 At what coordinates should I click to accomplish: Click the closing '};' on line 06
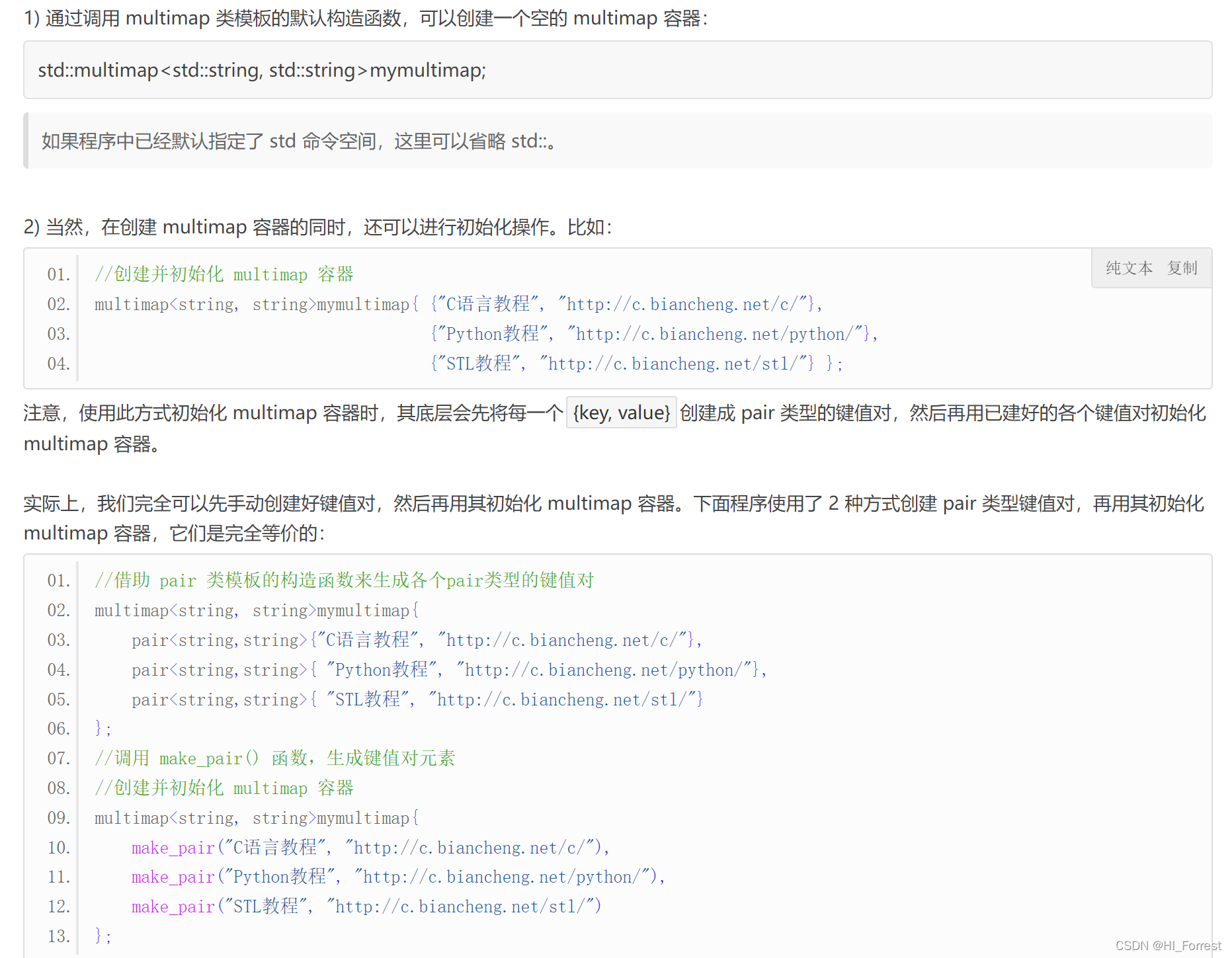103,729
